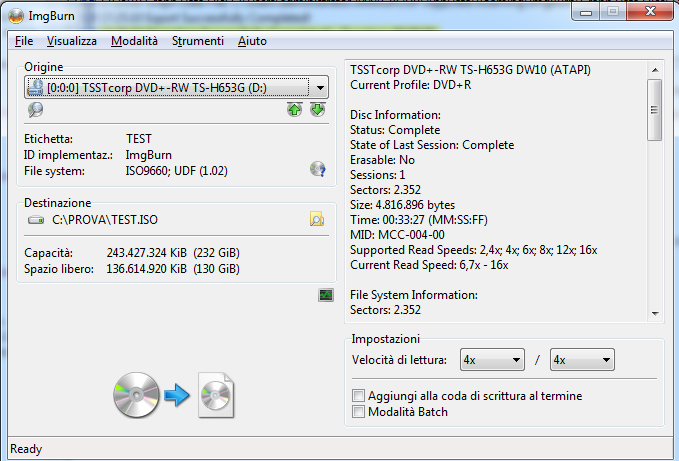This screenshot has height=461, width=679.
Task: Click the disc help icon beside File system
Action: pyautogui.click(x=317, y=169)
